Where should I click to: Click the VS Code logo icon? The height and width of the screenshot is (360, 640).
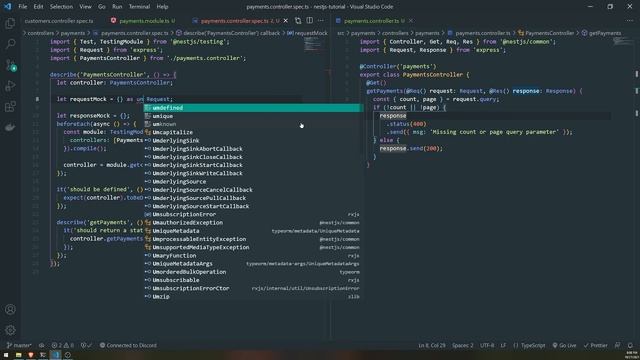[8, 7]
